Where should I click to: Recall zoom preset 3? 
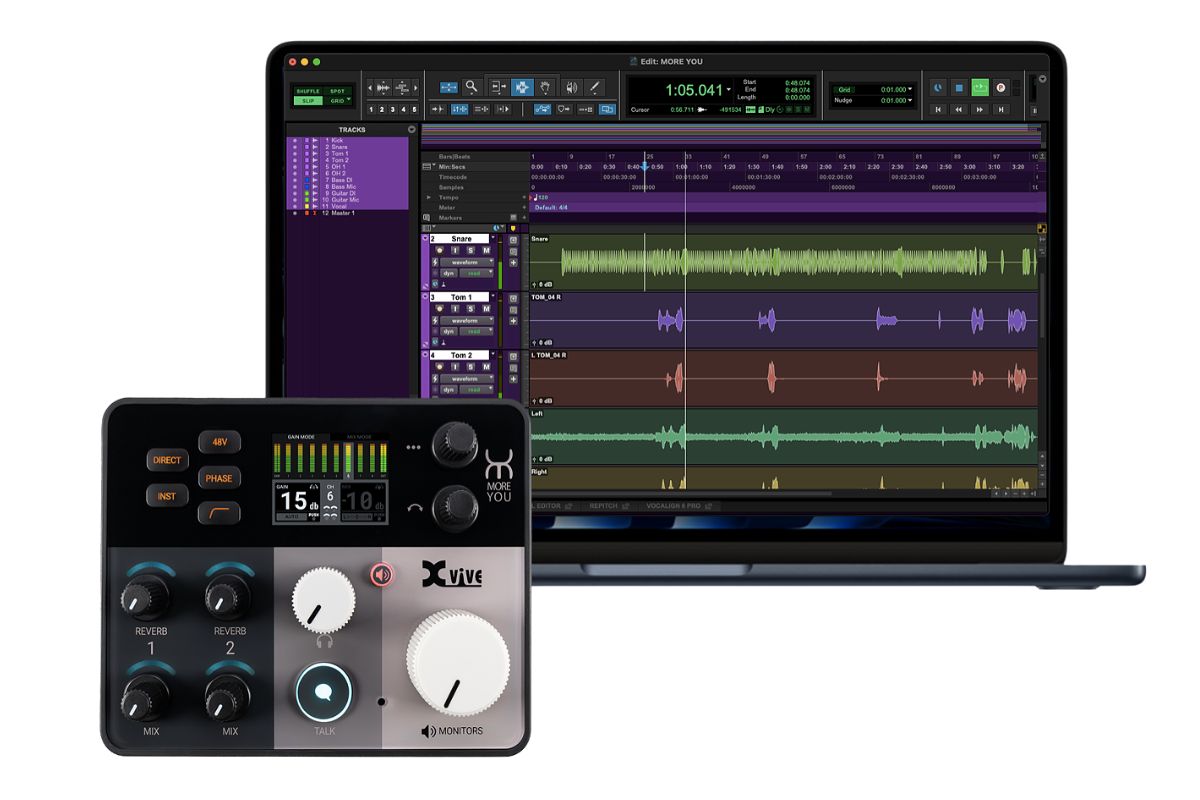pos(393,109)
